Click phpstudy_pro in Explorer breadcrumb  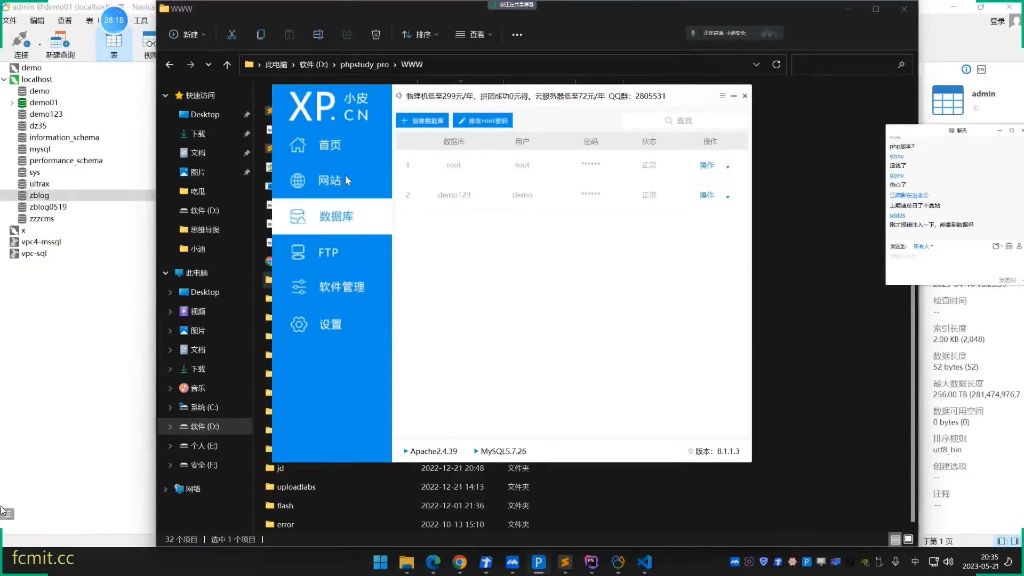coord(364,65)
